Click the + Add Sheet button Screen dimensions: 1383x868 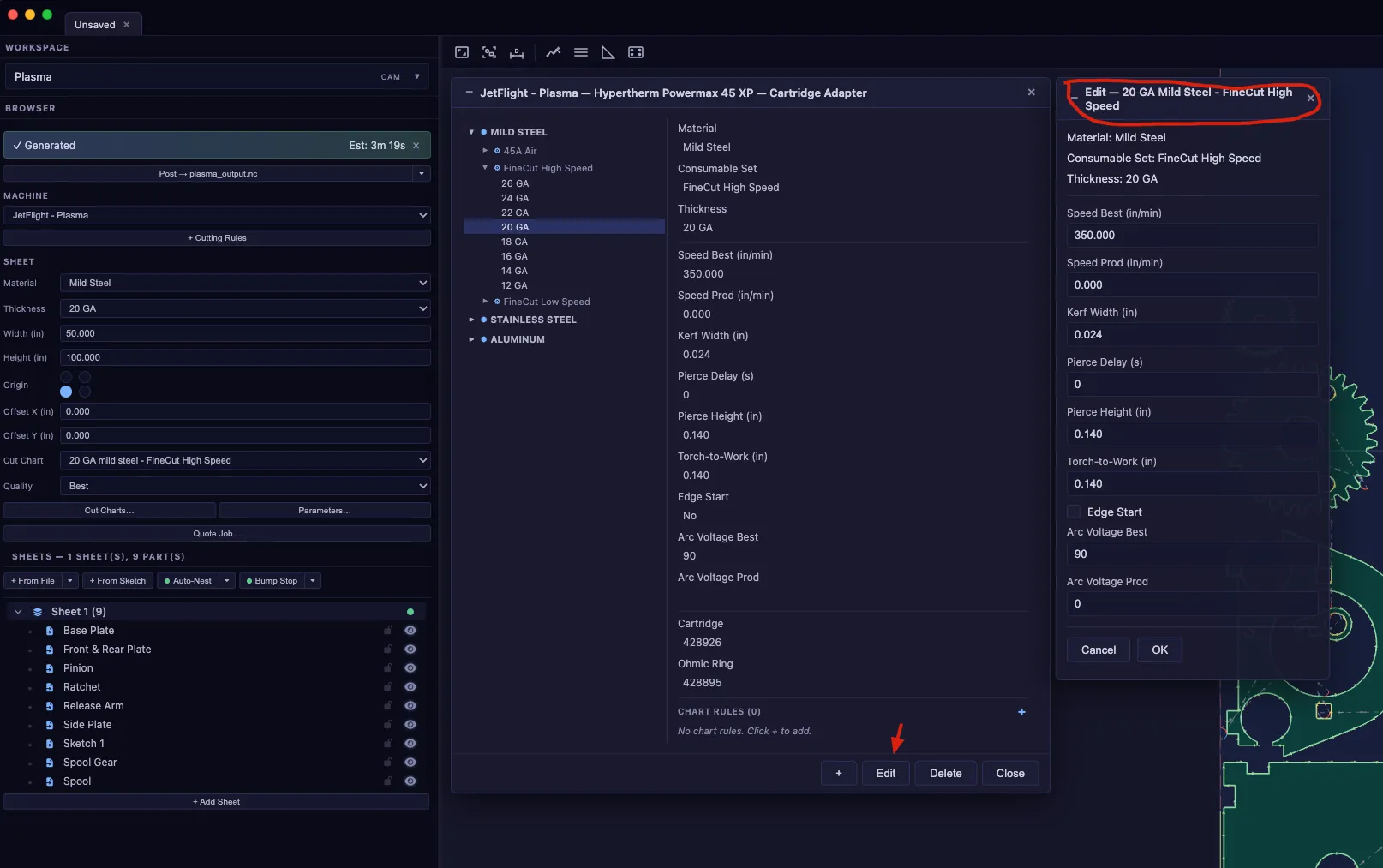click(x=216, y=802)
